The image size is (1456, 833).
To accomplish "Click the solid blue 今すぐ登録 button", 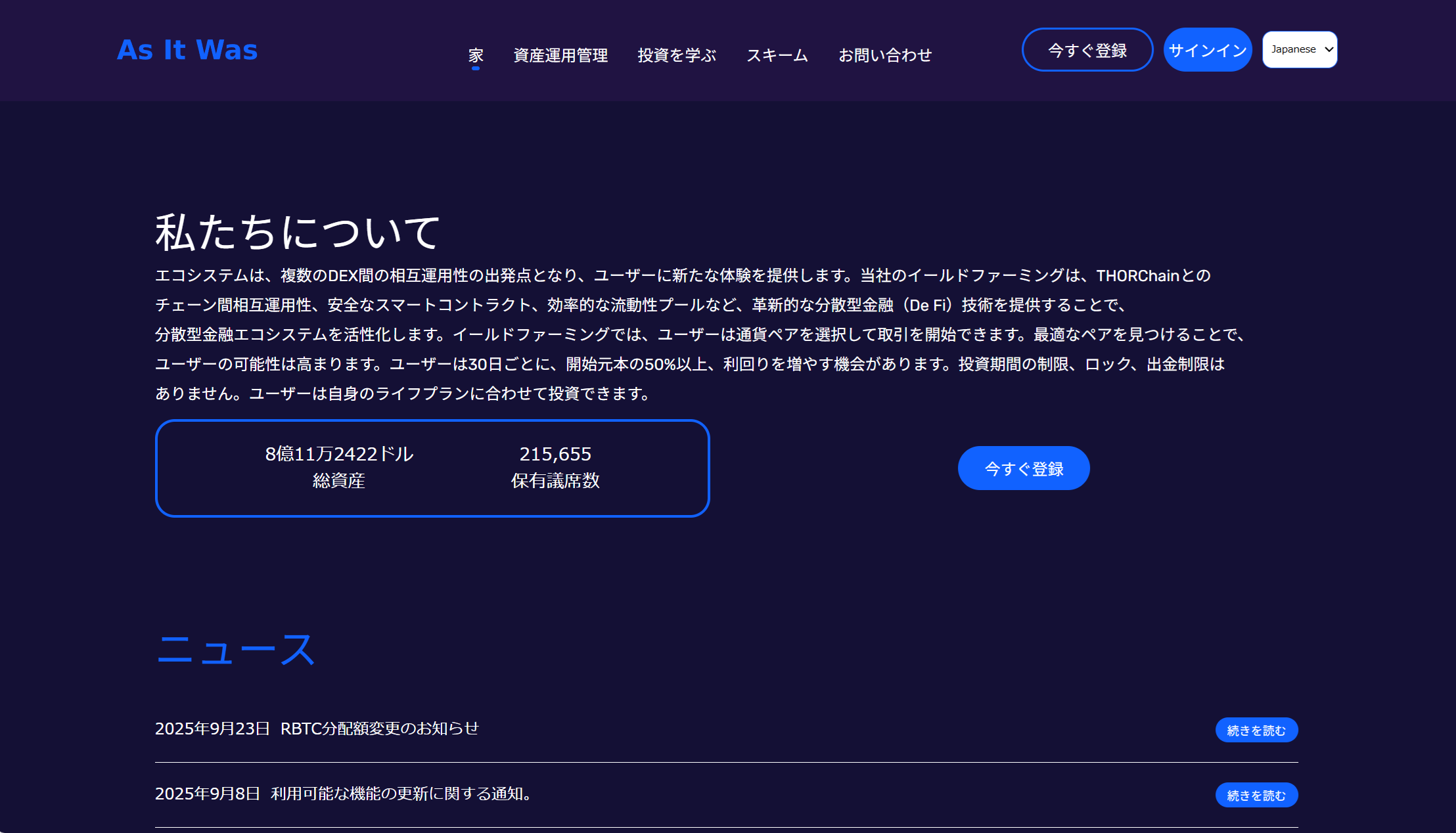I will click(x=1024, y=468).
